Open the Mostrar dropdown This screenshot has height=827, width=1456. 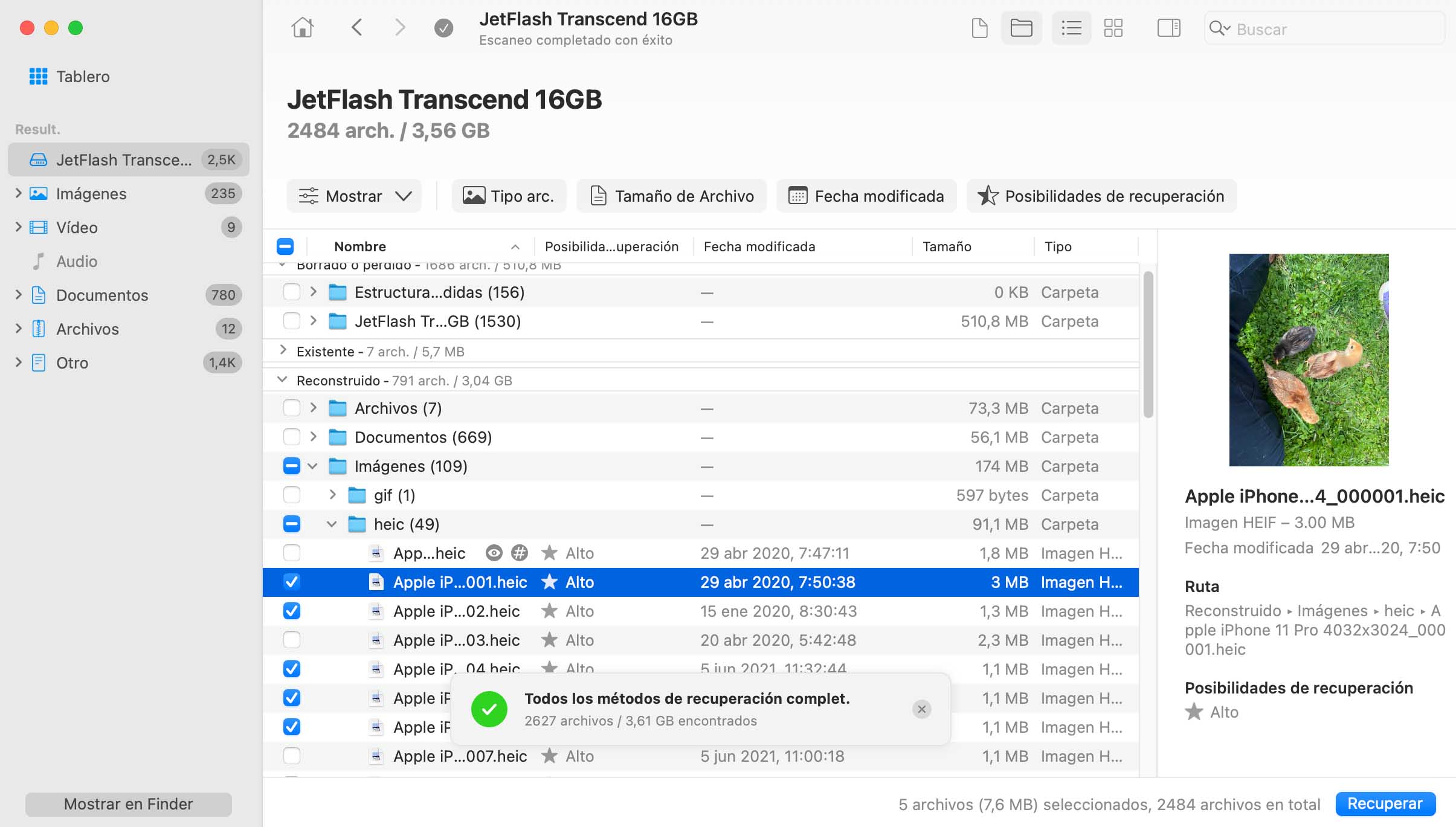pos(355,196)
